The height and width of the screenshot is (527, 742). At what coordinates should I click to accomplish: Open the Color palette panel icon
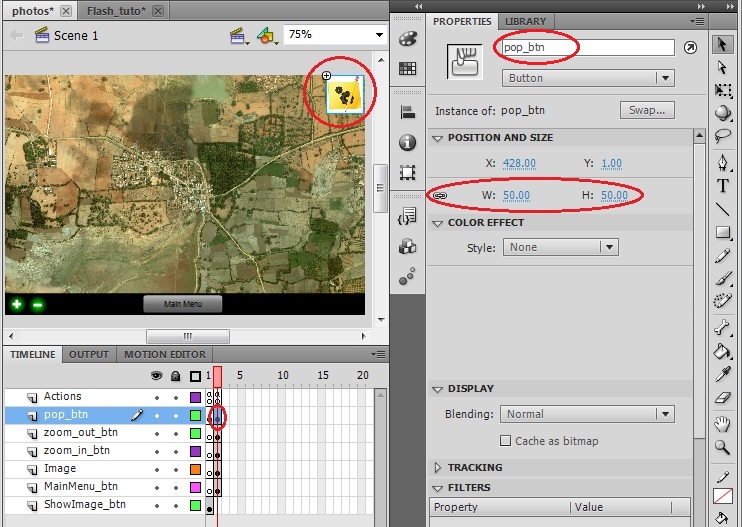coord(407,39)
